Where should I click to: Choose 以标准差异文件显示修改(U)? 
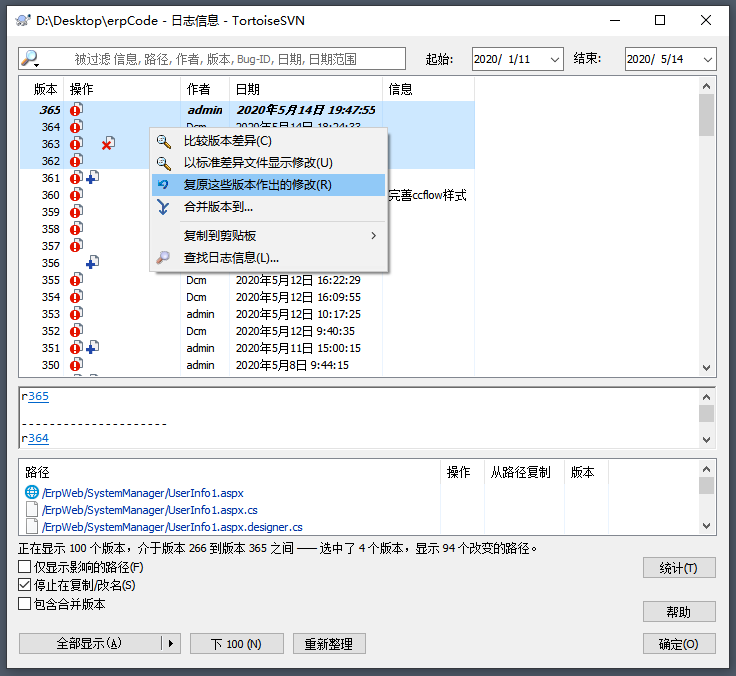(268, 163)
